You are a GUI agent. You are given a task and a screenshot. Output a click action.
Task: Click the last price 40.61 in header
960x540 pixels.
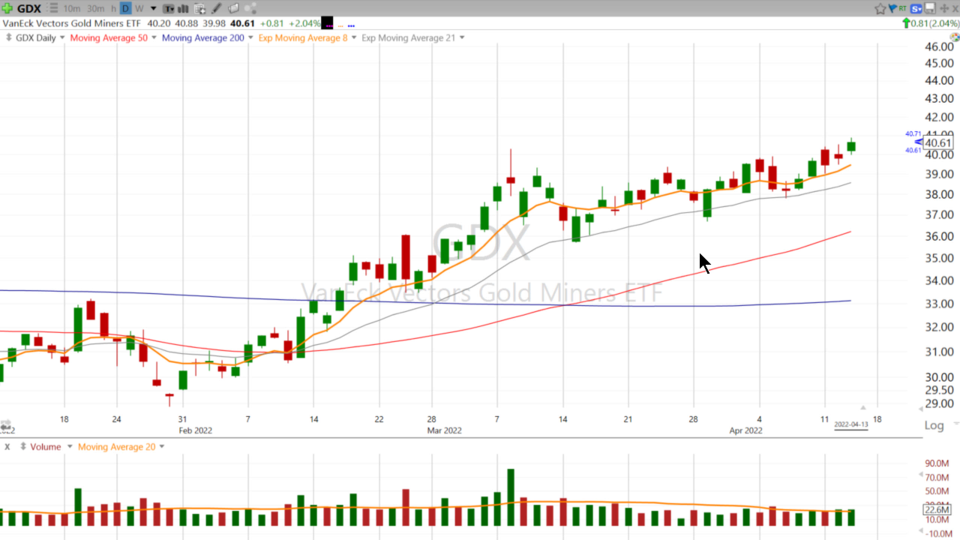pyautogui.click(x=242, y=23)
